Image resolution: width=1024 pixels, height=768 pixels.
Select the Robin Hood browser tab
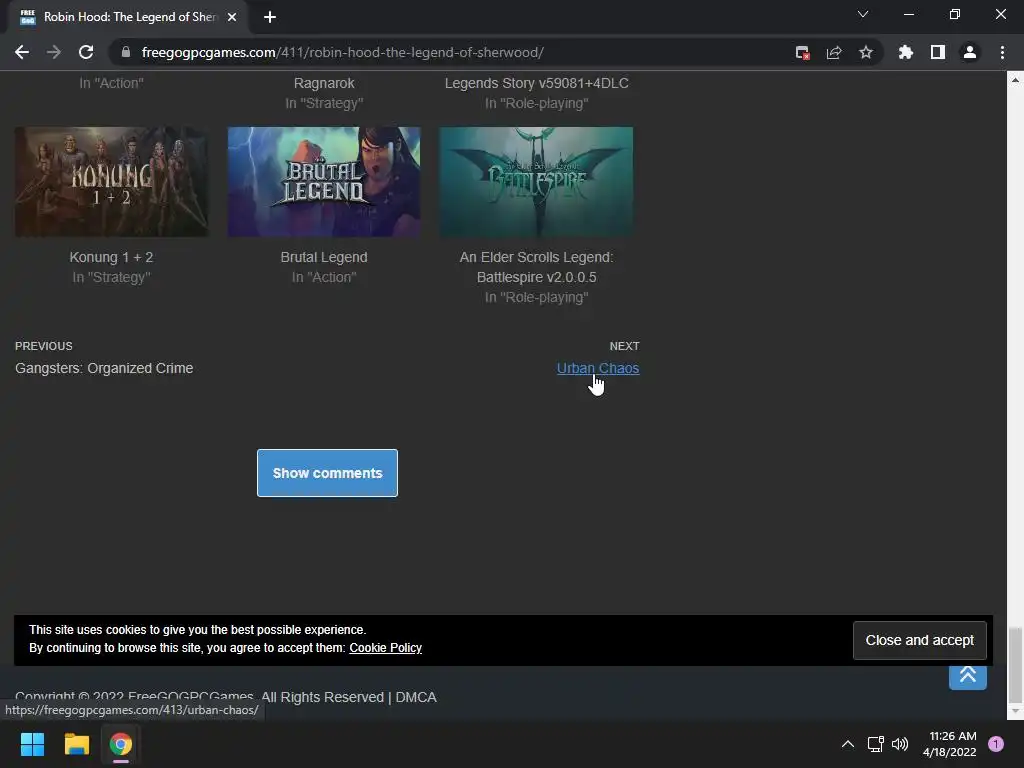(x=128, y=17)
